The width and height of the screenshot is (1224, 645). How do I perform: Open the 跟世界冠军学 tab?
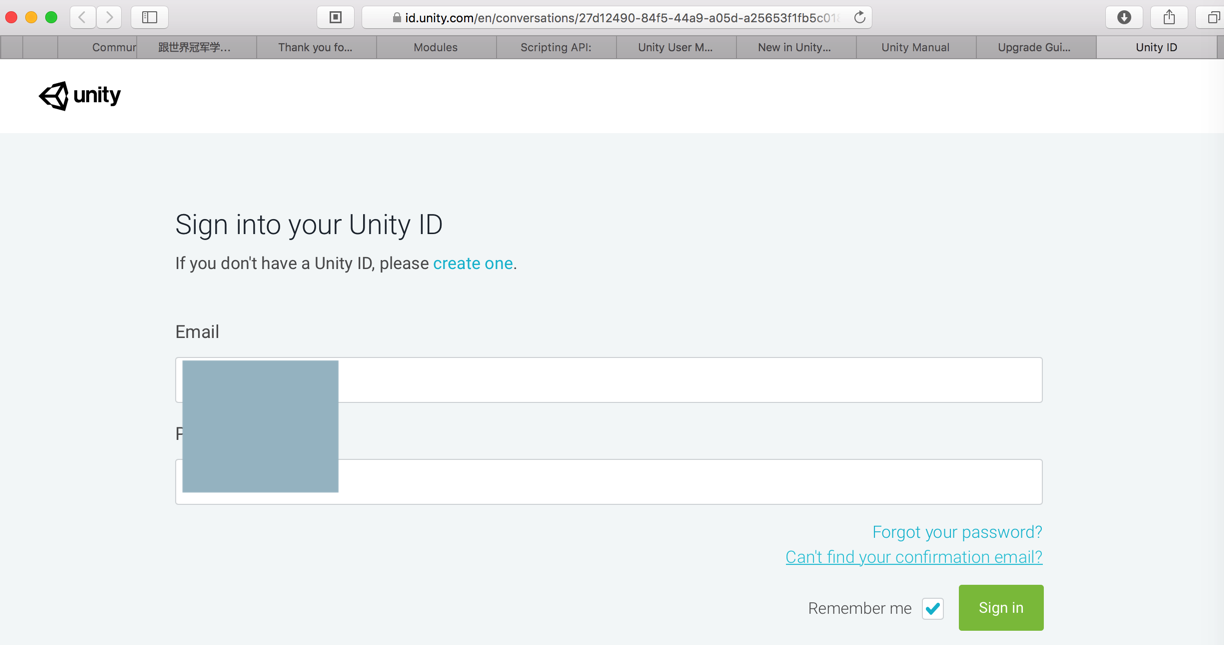point(196,47)
